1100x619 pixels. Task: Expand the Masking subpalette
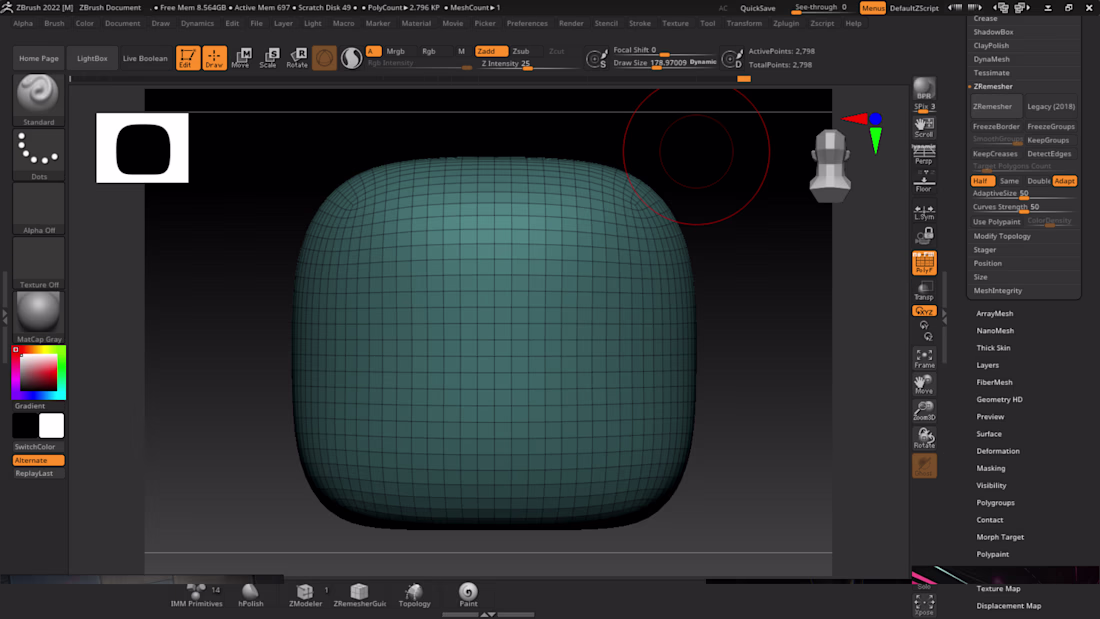click(991, 468)
